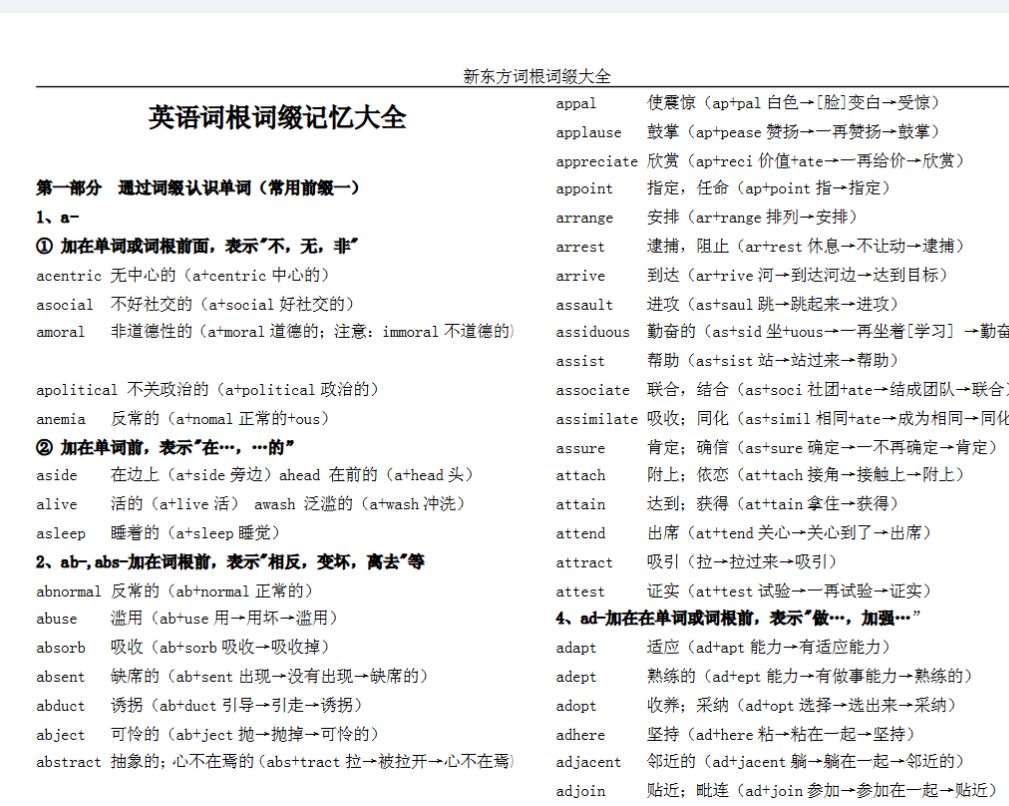Click the word adapt
The image size is (1009, 806).
[576, 648]
